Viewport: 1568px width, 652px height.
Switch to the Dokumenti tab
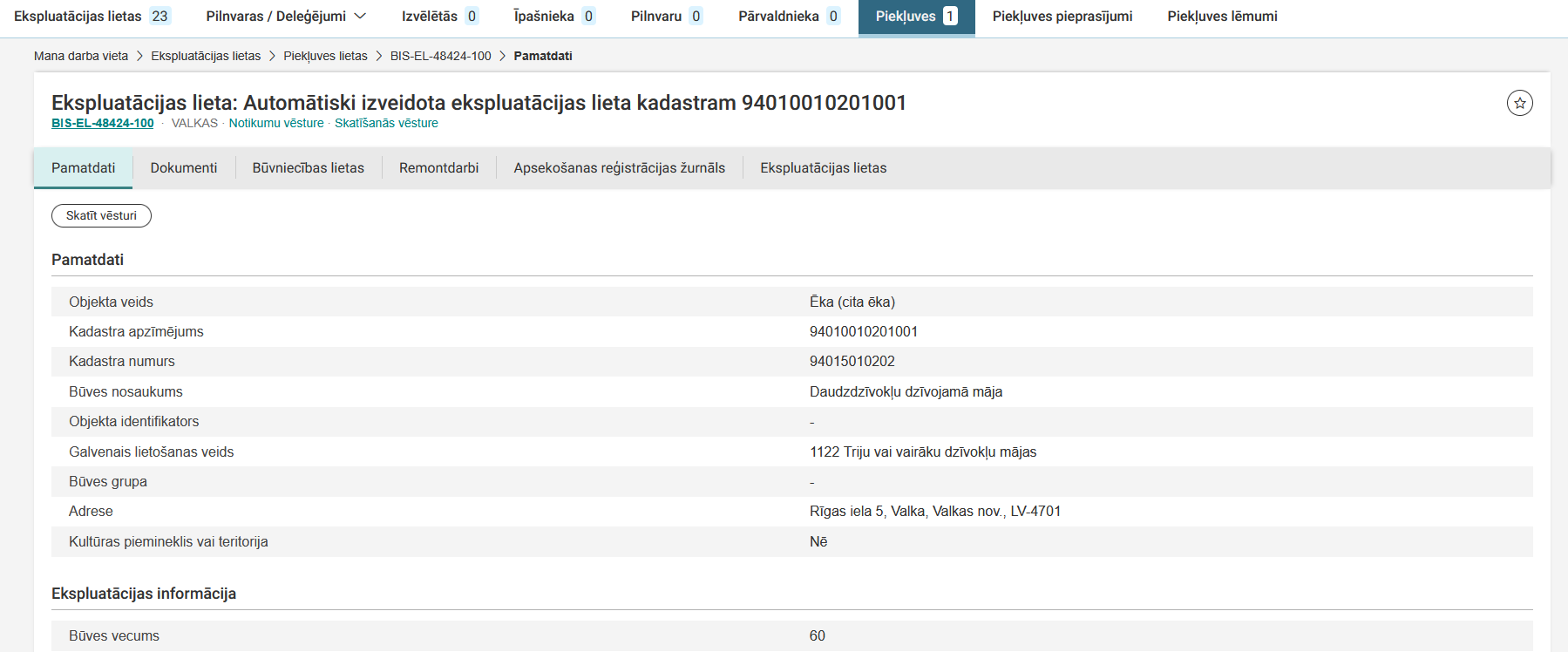[x=183, y=167]
